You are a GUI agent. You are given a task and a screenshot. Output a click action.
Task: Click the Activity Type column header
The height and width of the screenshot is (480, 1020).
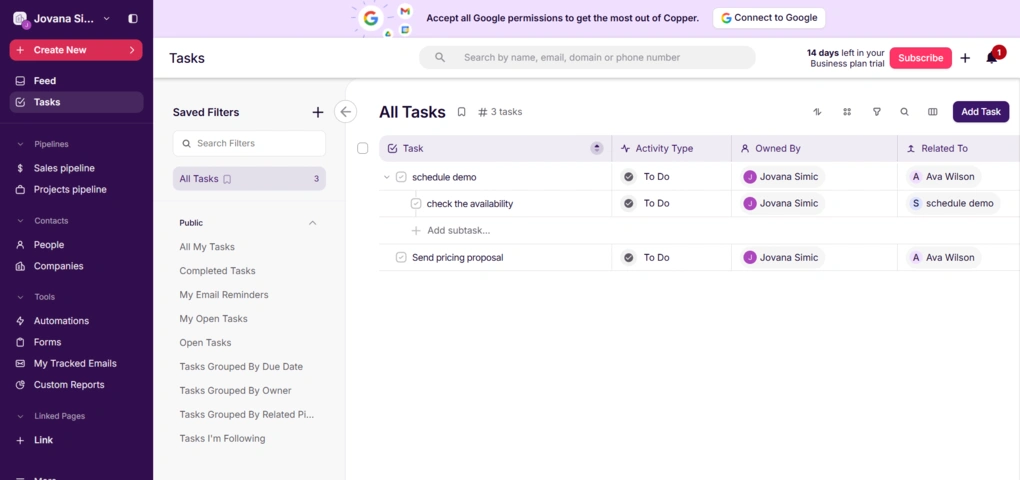[671, 148]
